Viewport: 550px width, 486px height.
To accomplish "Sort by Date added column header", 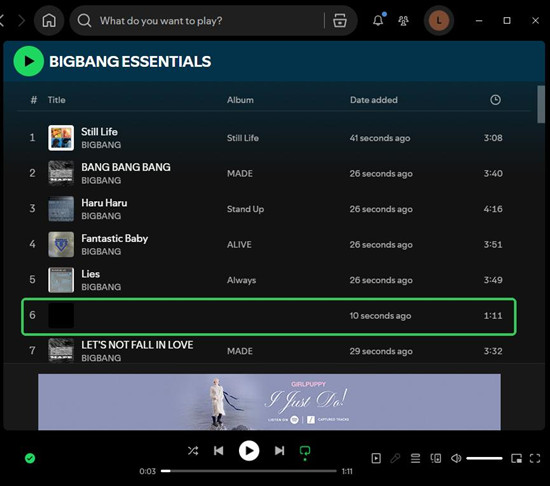I will (374, 100).
